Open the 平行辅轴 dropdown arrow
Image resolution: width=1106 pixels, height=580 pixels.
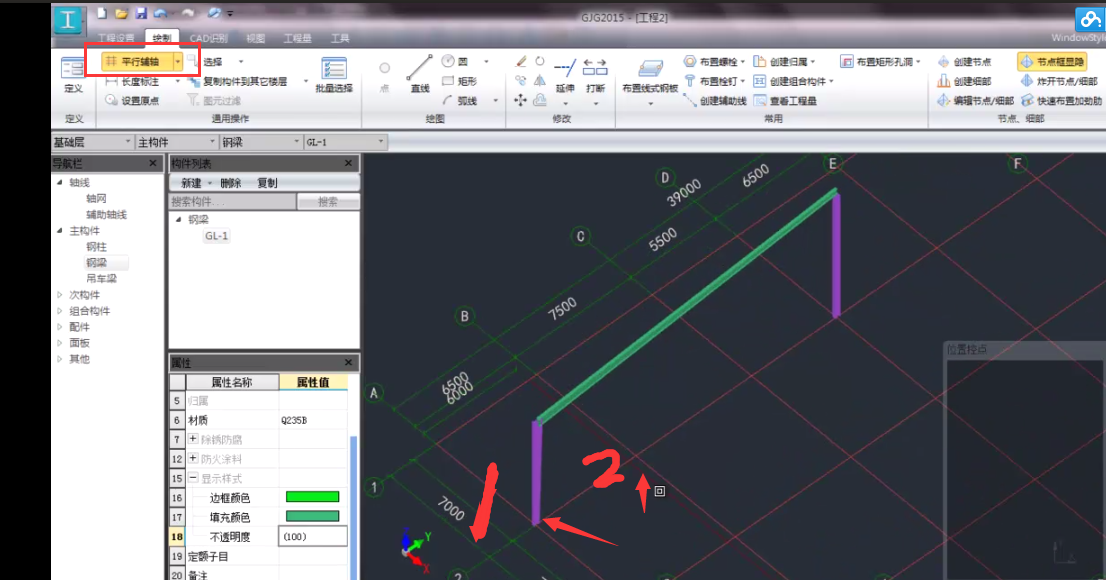pyautogui.click(x=178, y=61)
